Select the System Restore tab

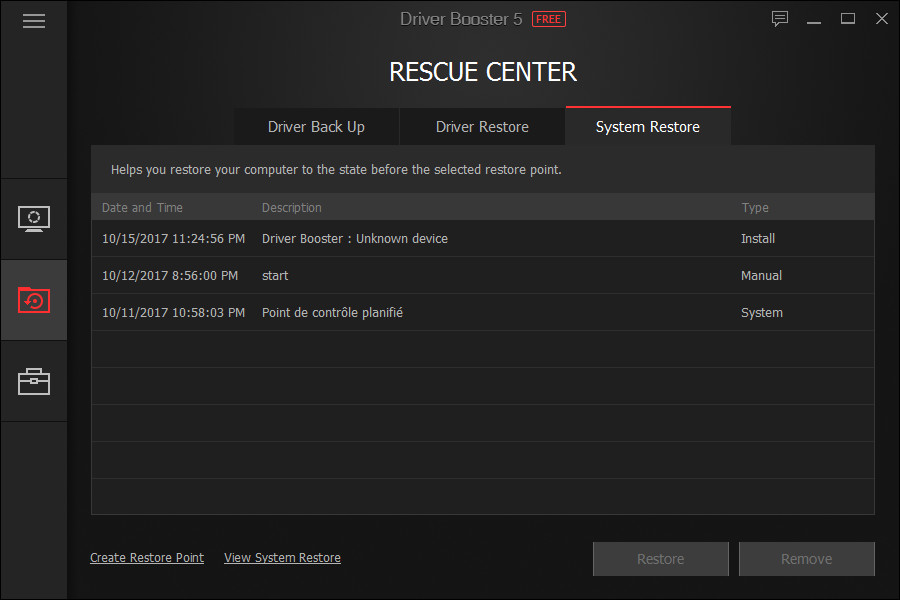[647, 126]
